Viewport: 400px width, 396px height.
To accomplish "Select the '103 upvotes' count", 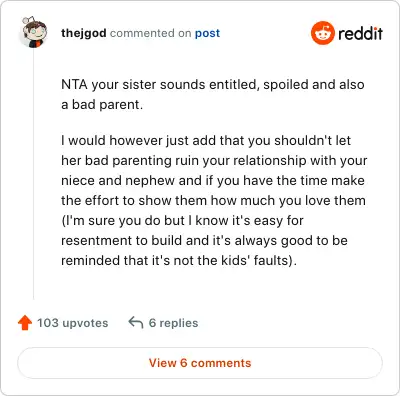I will coord(73,323).
